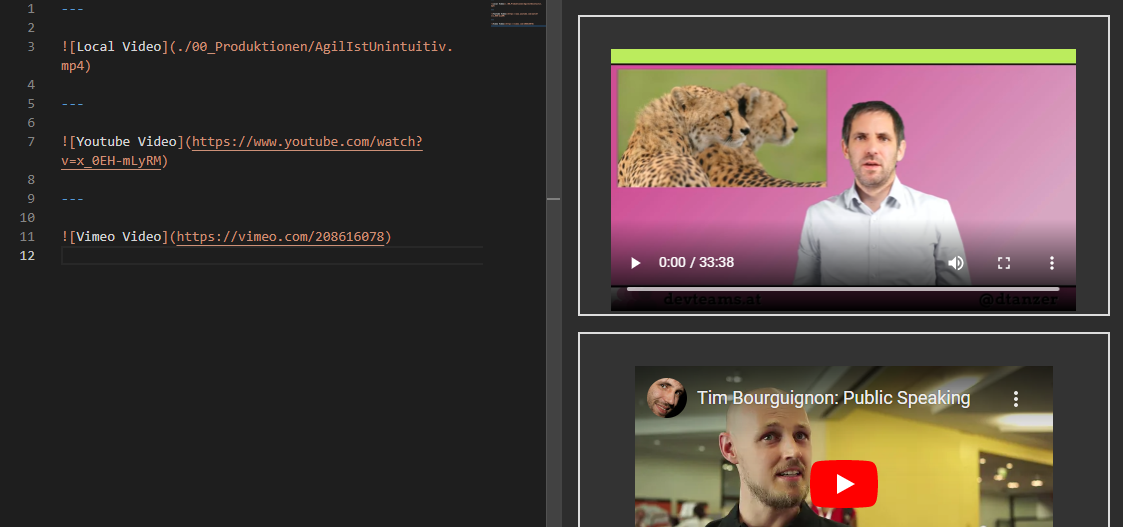Click Tim Bourguignon channel avatar
The height and width of the screenshot is (527, 1123).
point(666,398)
